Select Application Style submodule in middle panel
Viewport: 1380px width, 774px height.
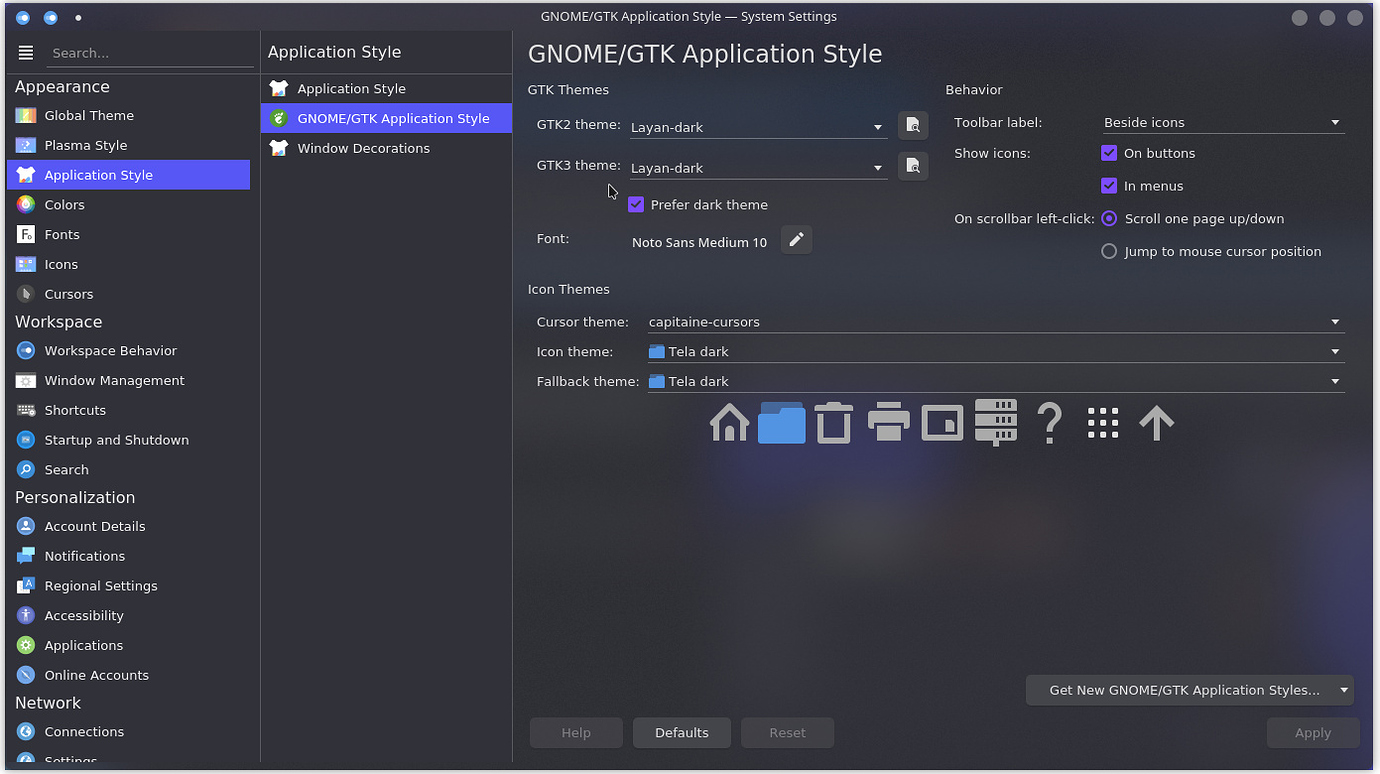coord(386,89)
